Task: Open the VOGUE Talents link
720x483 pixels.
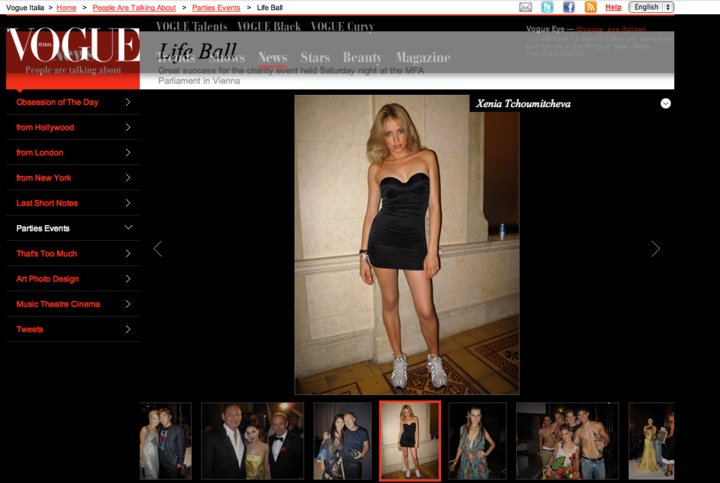Action: pyautogui.click(x=191, y=27)
